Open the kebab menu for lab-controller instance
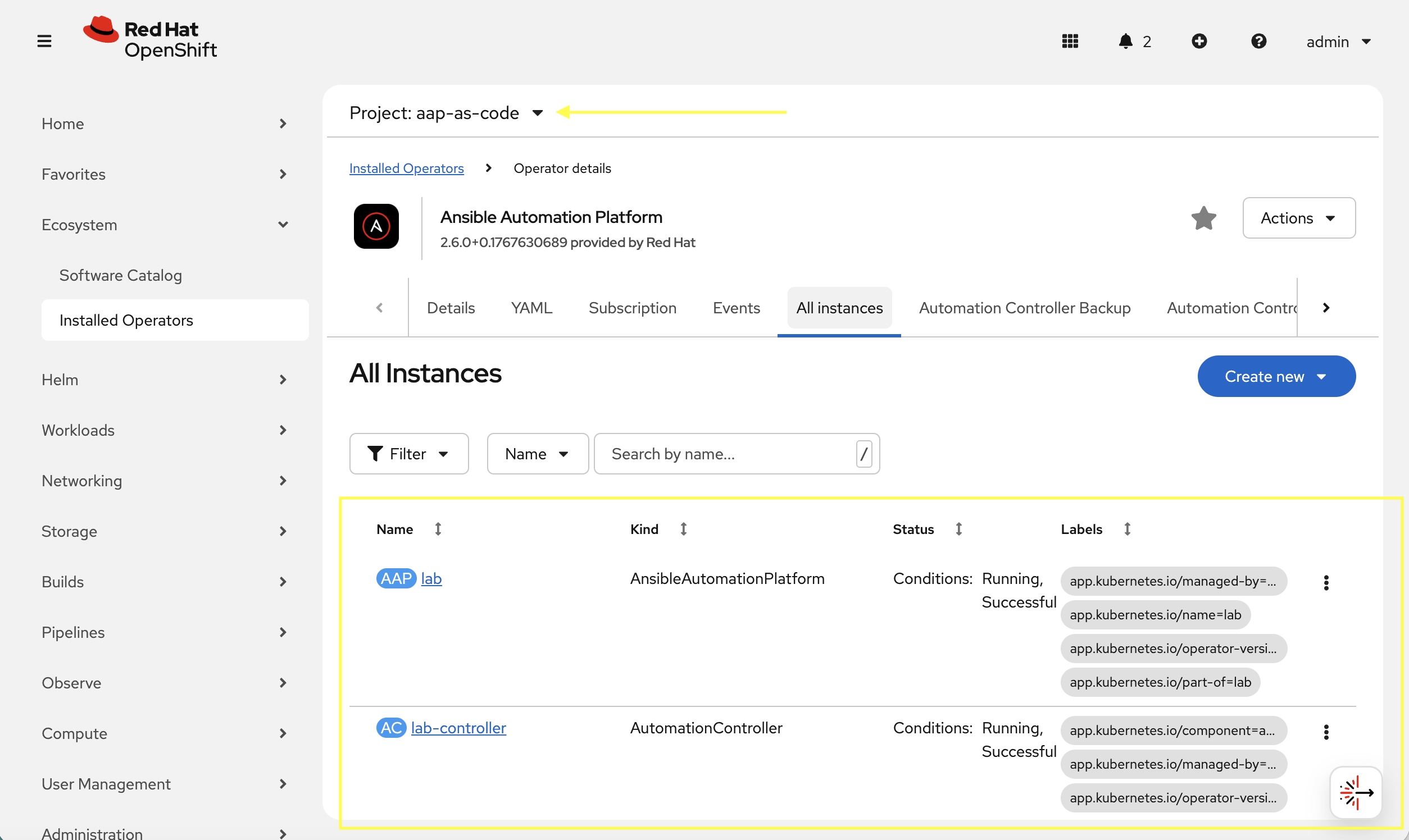Screen dimensions: 1409x840 click(1326, 731)
